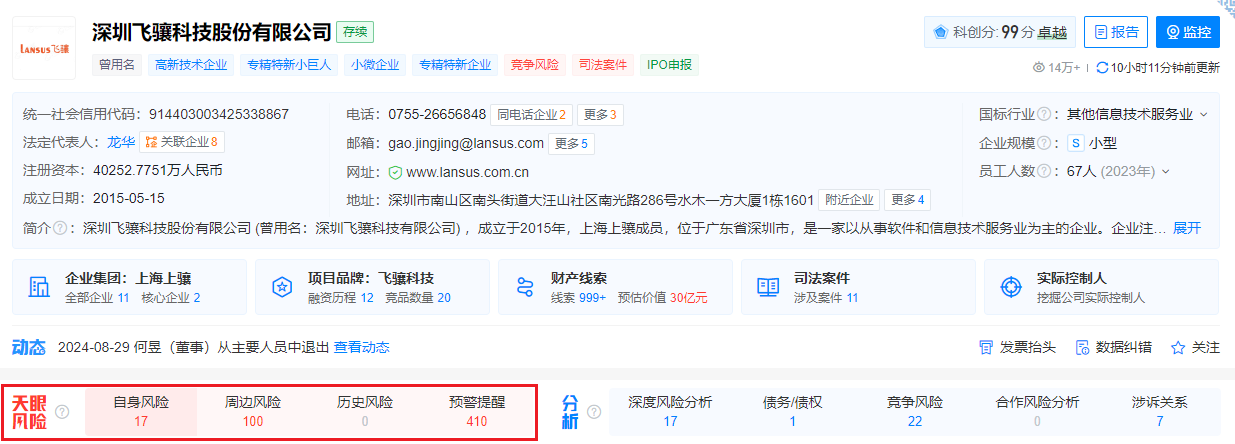Click the 企业集团 building icon
This screenshot has height=444, width=1235.
click(40, 287)
